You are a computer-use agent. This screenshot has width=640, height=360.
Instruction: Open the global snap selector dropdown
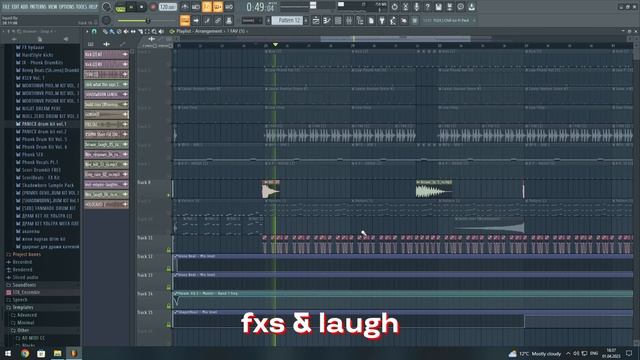[252, 20]
